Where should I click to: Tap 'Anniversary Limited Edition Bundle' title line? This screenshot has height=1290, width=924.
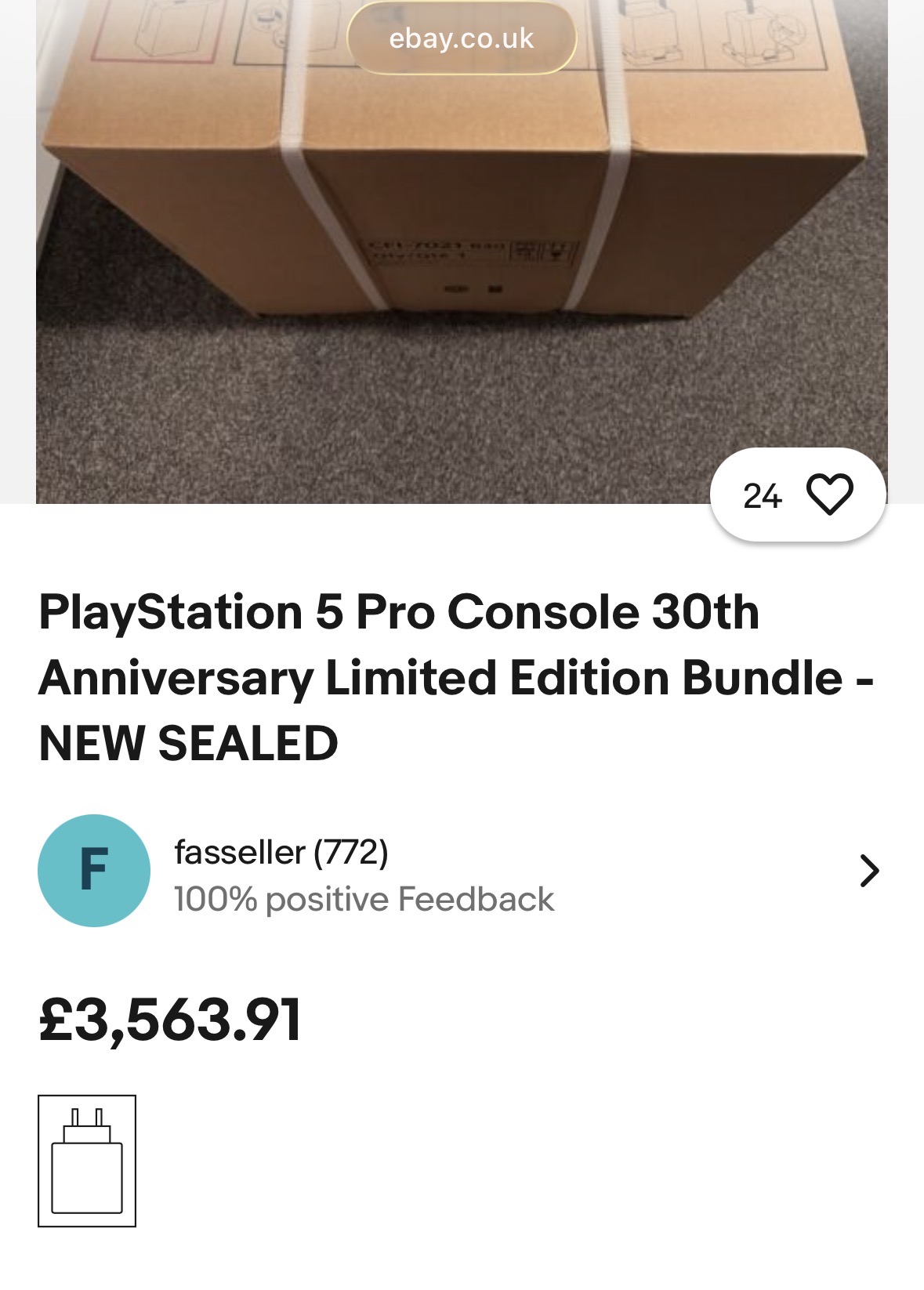[439, 678]
